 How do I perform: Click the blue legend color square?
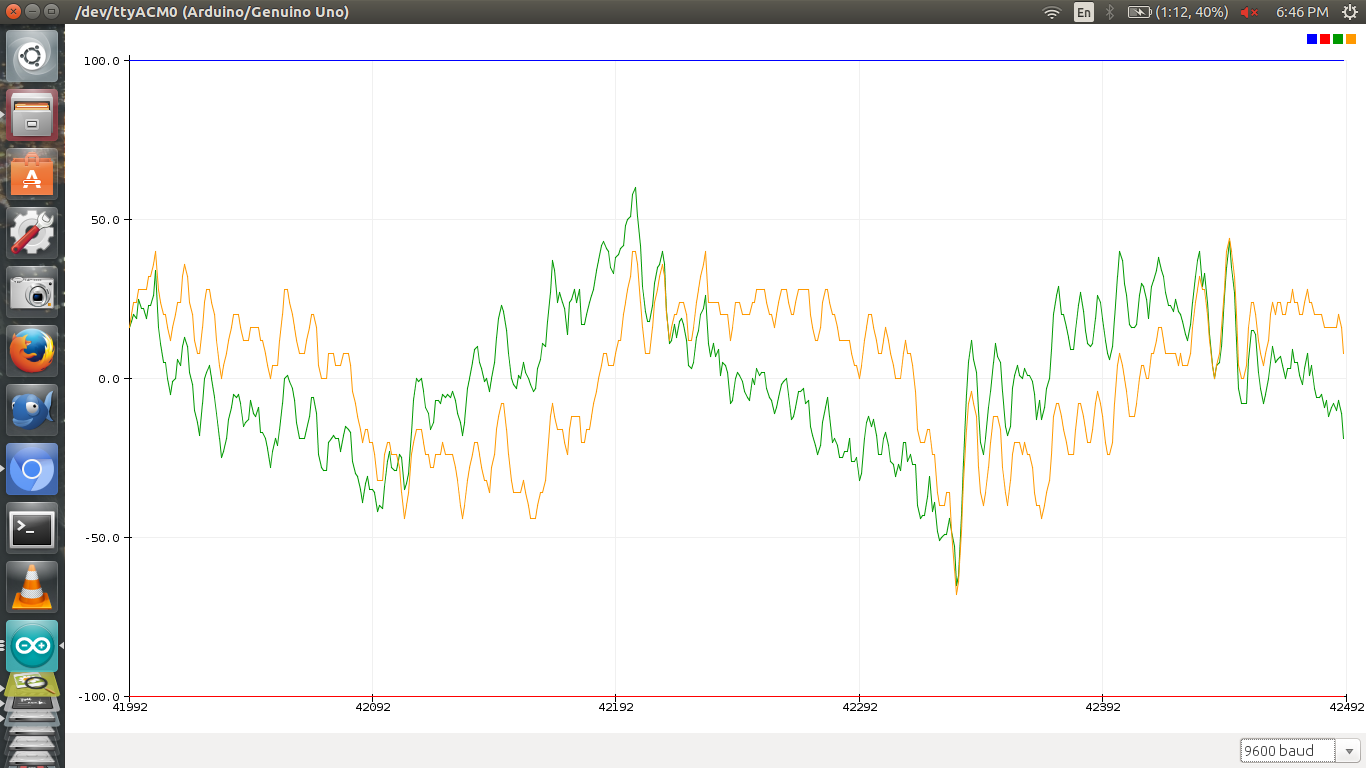[x=1312, y=39]
